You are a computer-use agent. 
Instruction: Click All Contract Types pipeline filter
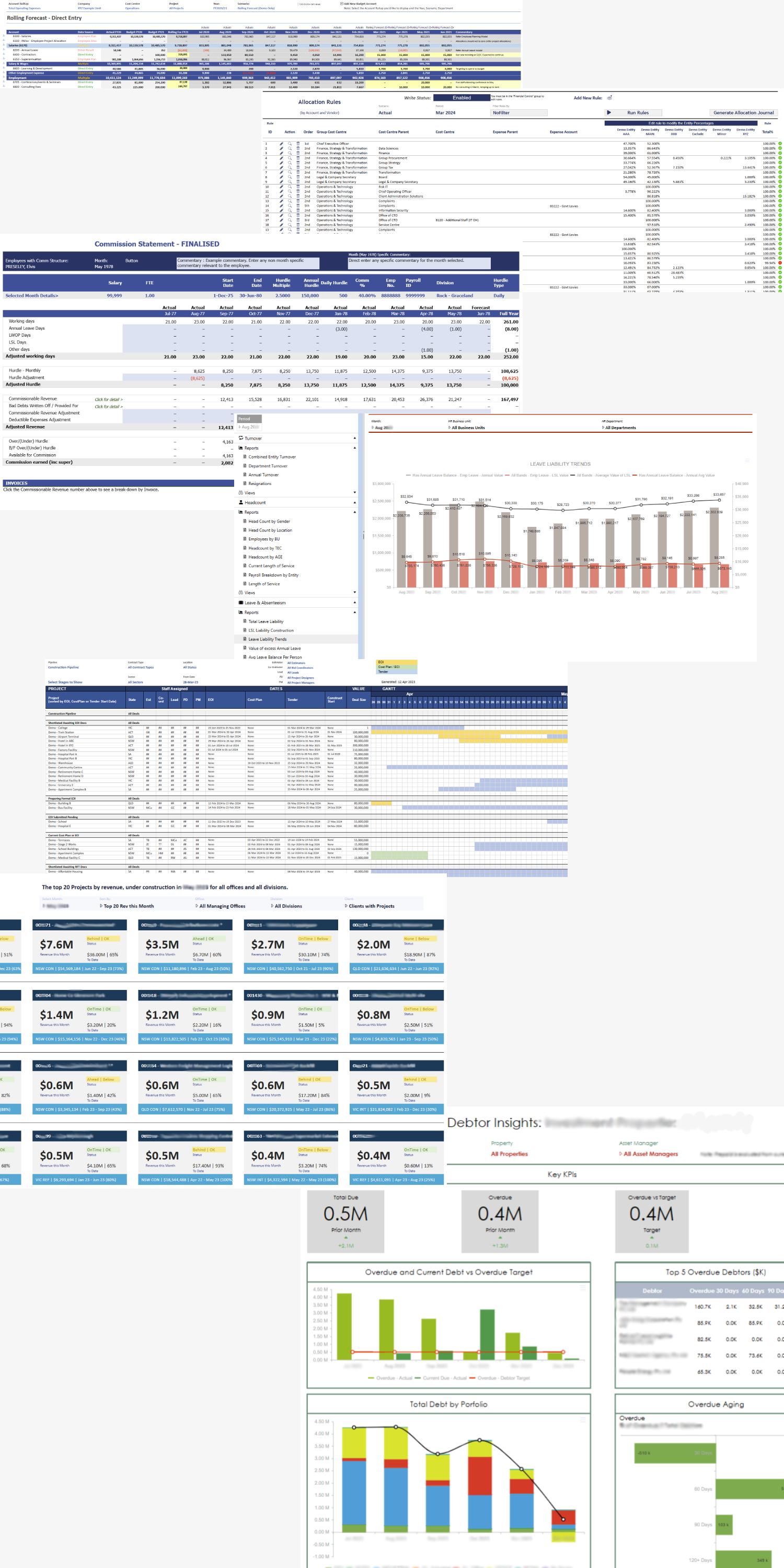[x=141, y=667]
